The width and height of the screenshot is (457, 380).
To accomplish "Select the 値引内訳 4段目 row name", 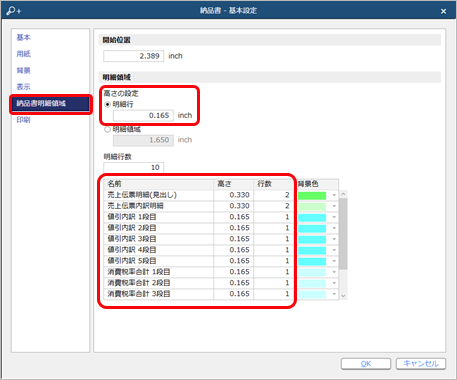I will pyautogui.click(x=132, y=250).
